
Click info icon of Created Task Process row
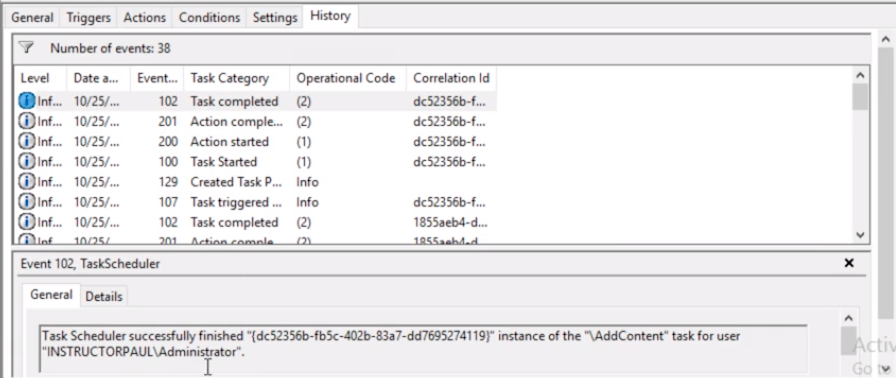[x=27, y=182]
